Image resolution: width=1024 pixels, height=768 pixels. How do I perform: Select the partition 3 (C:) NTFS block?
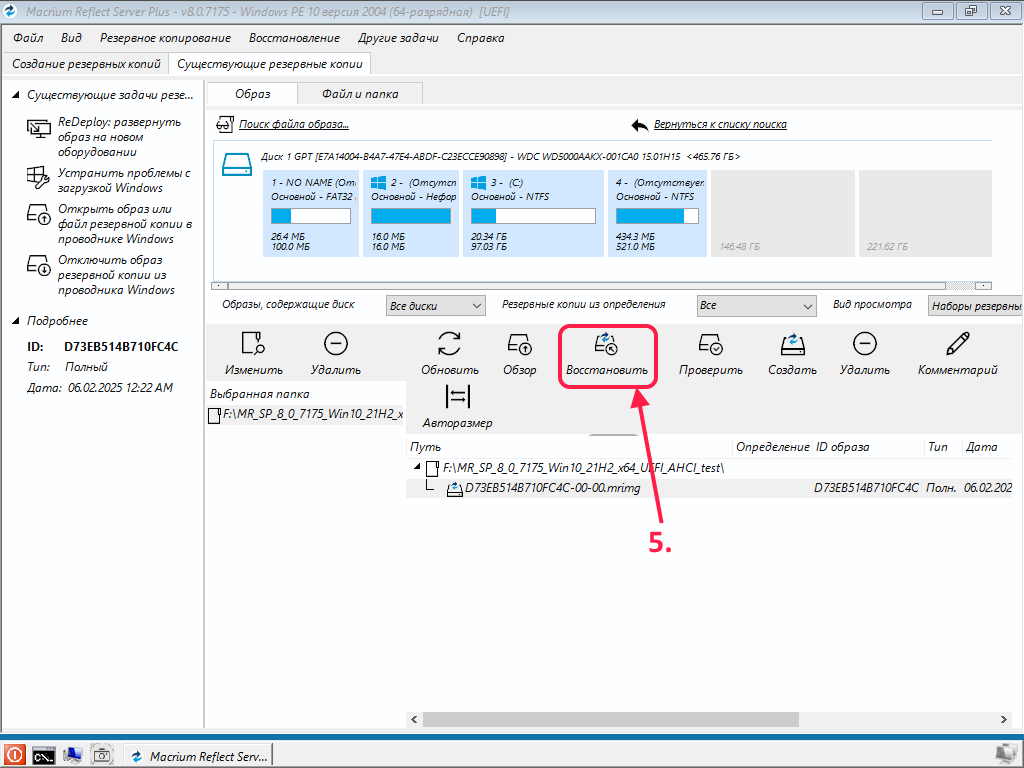(x=532, y=213)
